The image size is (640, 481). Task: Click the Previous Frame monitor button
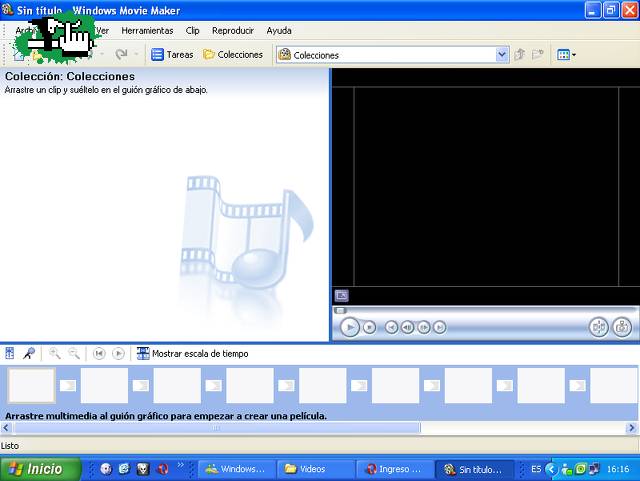click(407, 327)
